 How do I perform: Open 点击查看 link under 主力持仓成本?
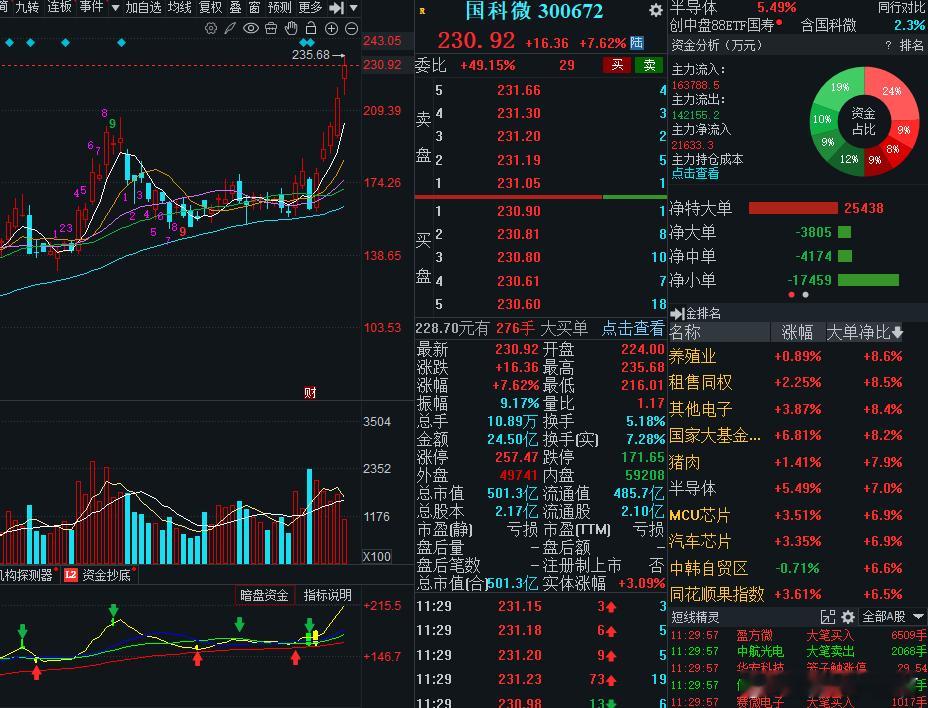695,173
